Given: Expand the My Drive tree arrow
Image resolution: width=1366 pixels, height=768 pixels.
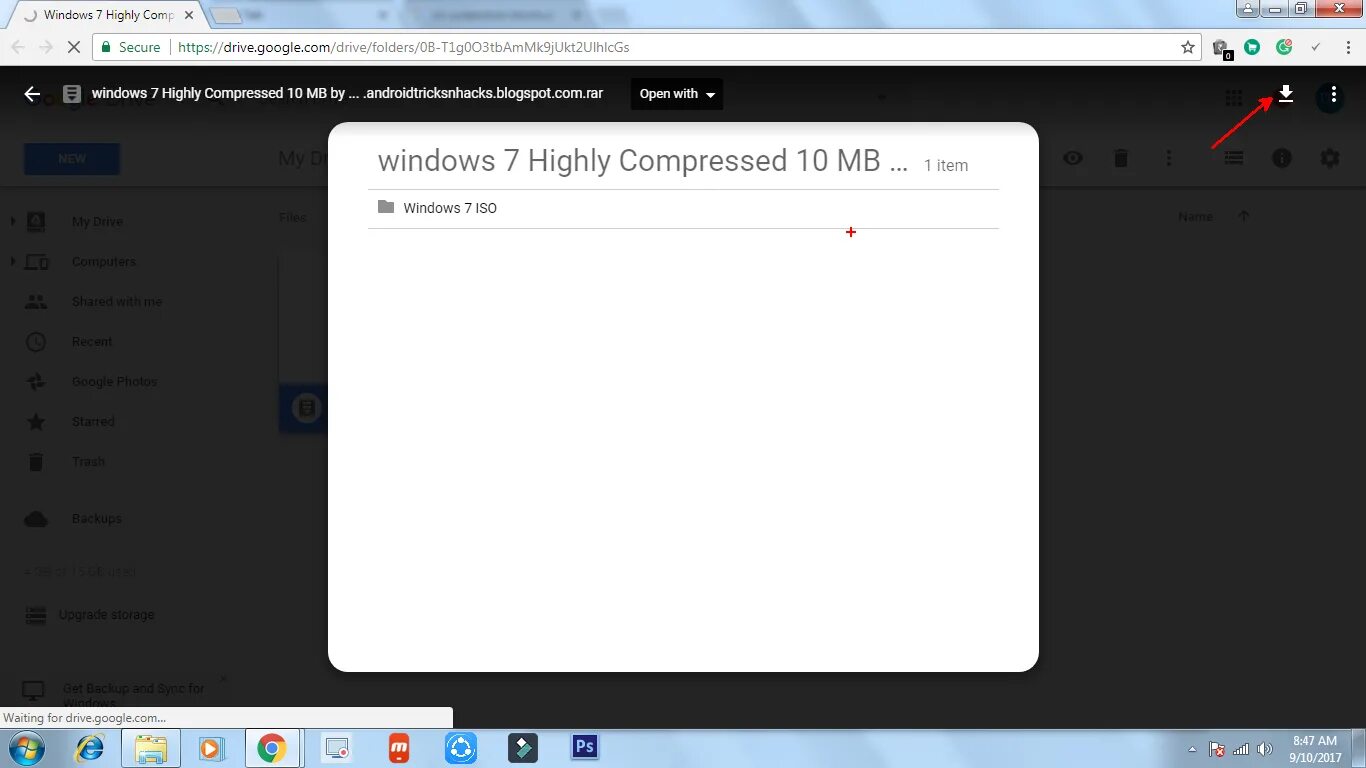Looking at the screenshot, I should coord(12,222).
